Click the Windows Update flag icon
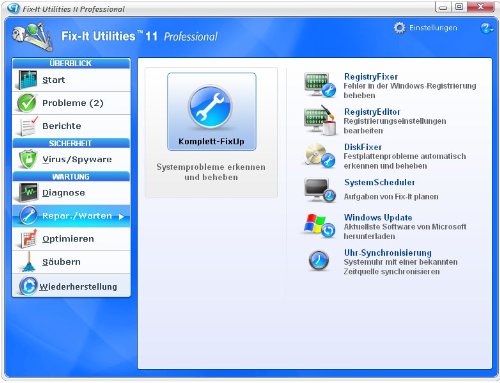Image resolution: width=500 pixels, height=383 pixels. (319, 226)
